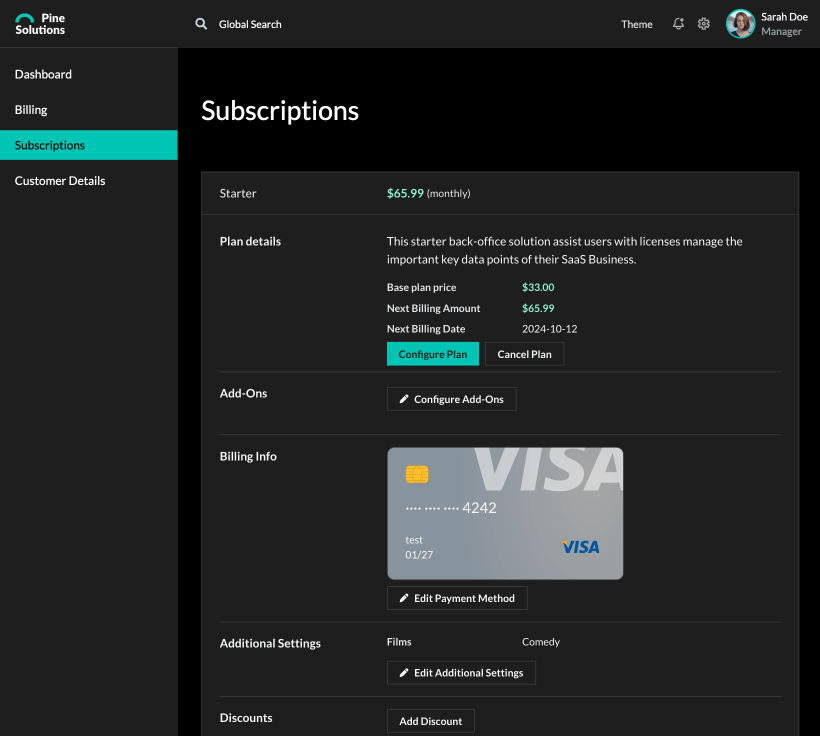Click the pencil icon on Edit Additional Settings
The height and width of the screenshot is (736, 820).
[404, 673]
